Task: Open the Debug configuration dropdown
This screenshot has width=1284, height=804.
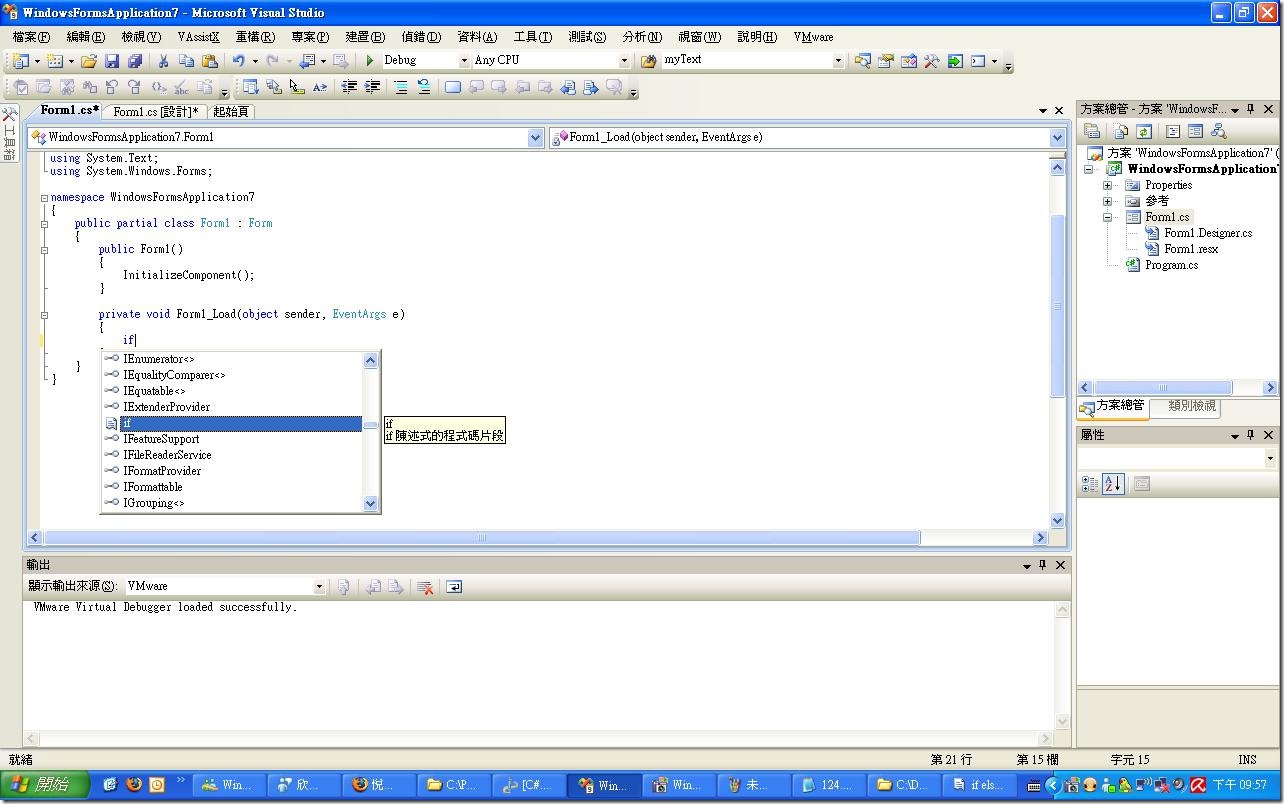Action: [464, 60]
